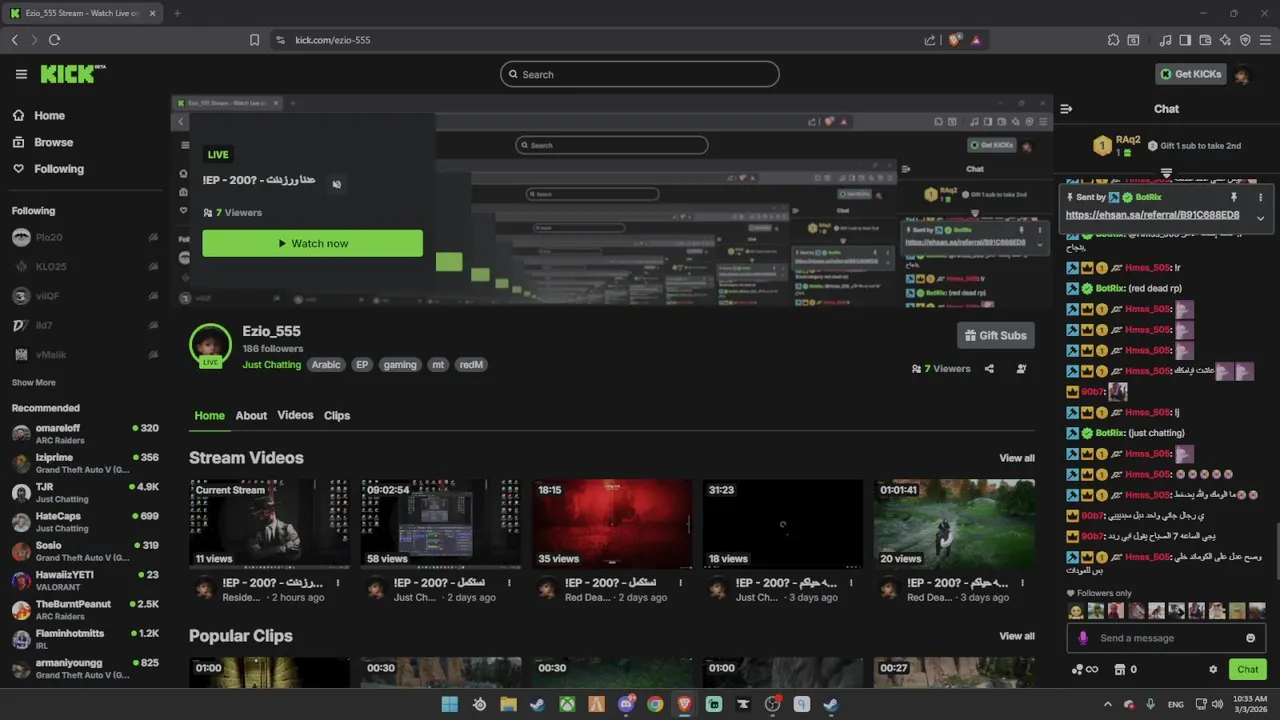The image size is (1280, 720).
Task: Reload the page
Action: (x=54, y=40)
